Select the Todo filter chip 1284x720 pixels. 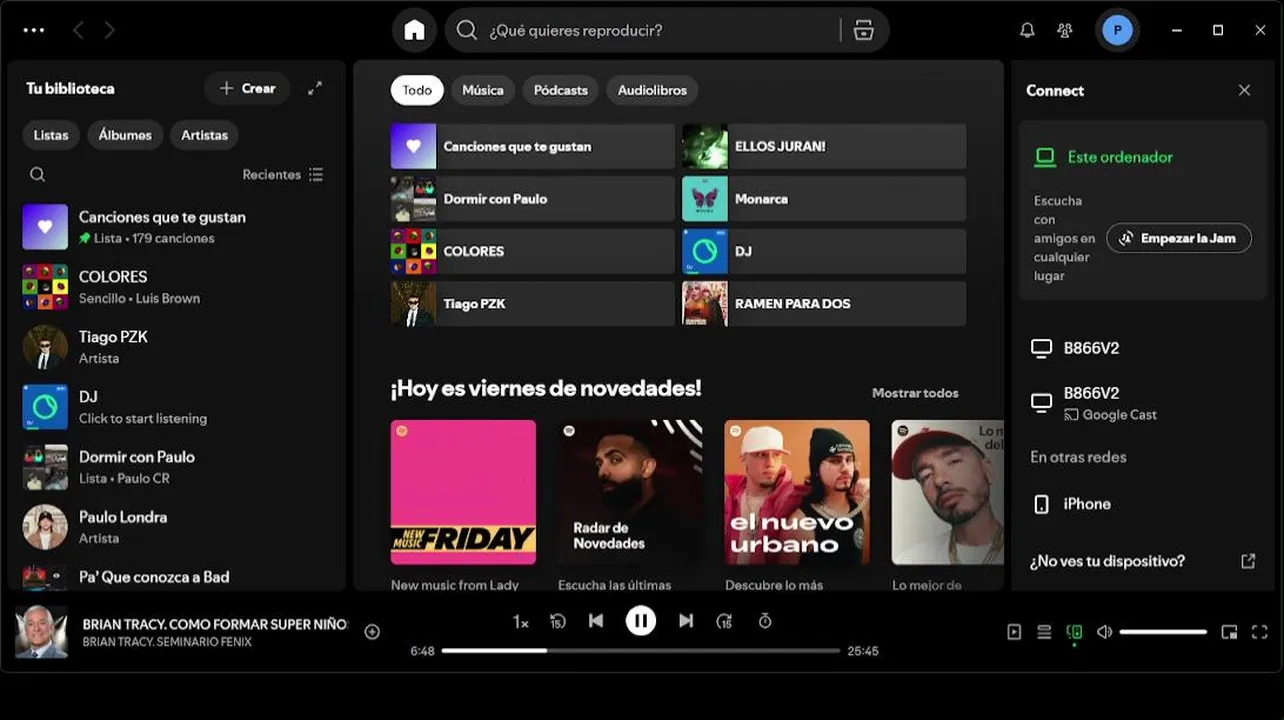417,90
